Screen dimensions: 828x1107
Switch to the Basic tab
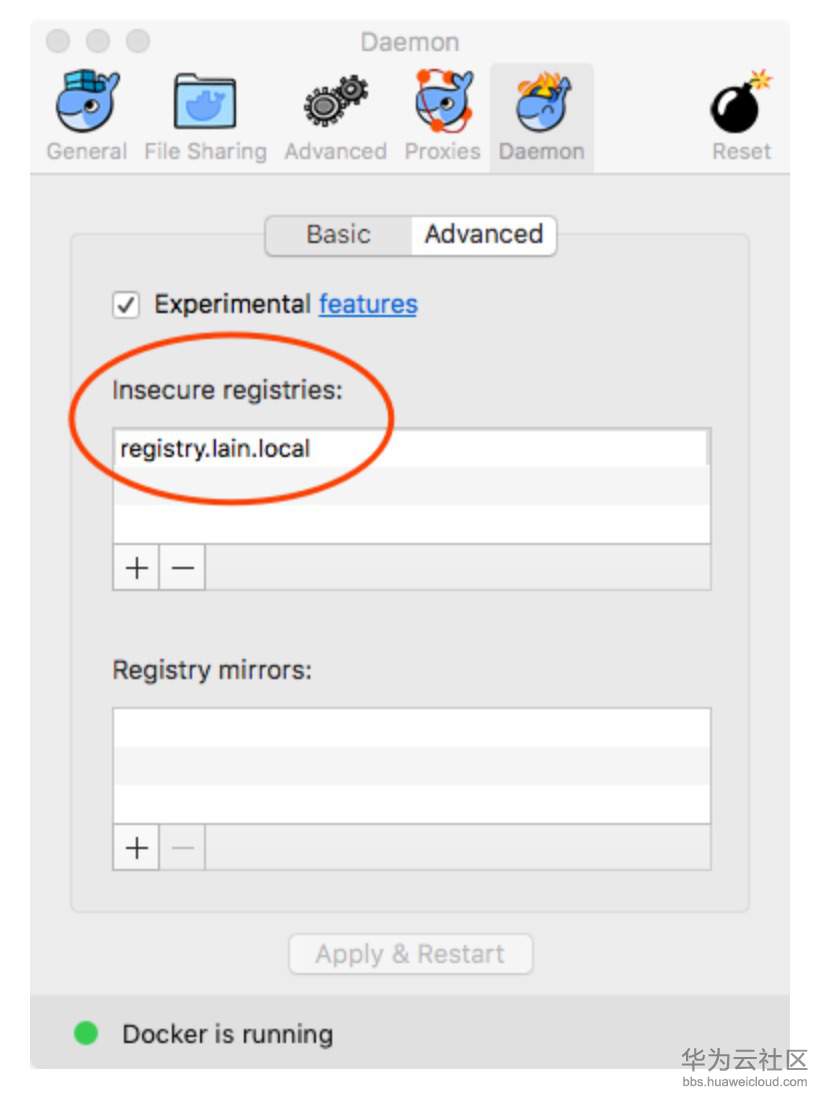[338, 235]
